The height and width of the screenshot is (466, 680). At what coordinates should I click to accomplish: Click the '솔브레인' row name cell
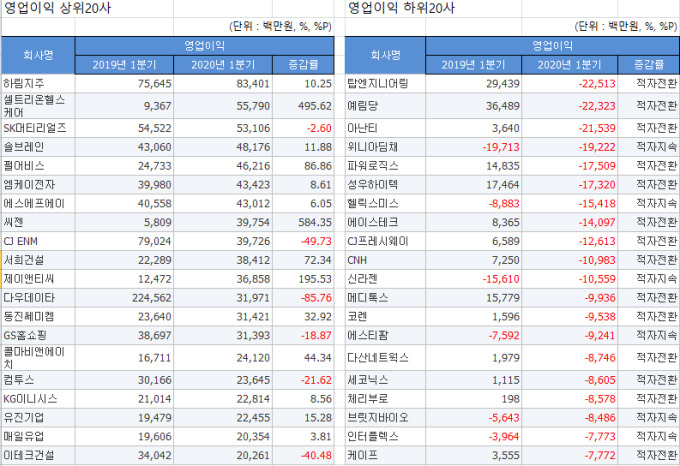38,147
